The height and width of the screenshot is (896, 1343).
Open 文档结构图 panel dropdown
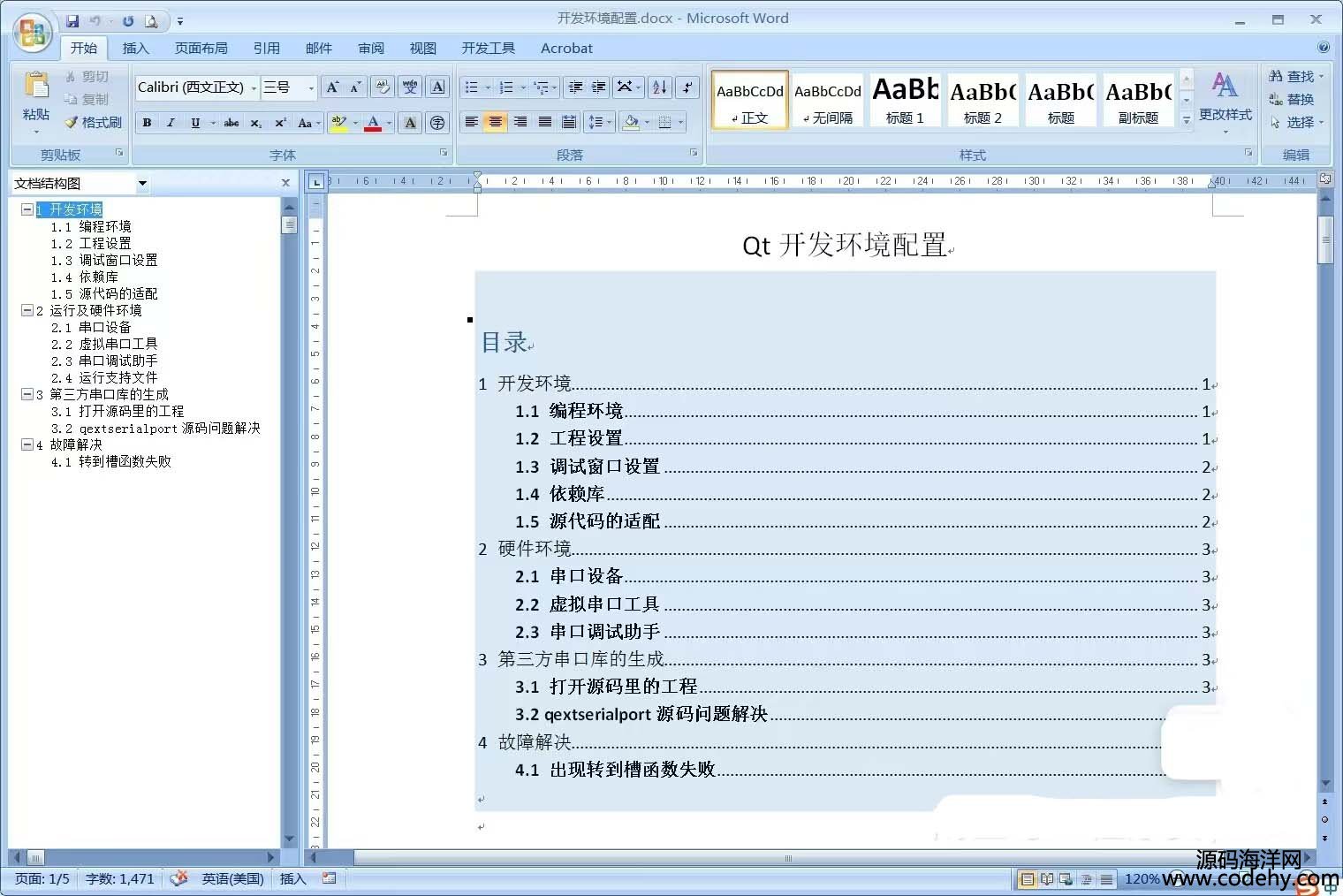(142, 183)
